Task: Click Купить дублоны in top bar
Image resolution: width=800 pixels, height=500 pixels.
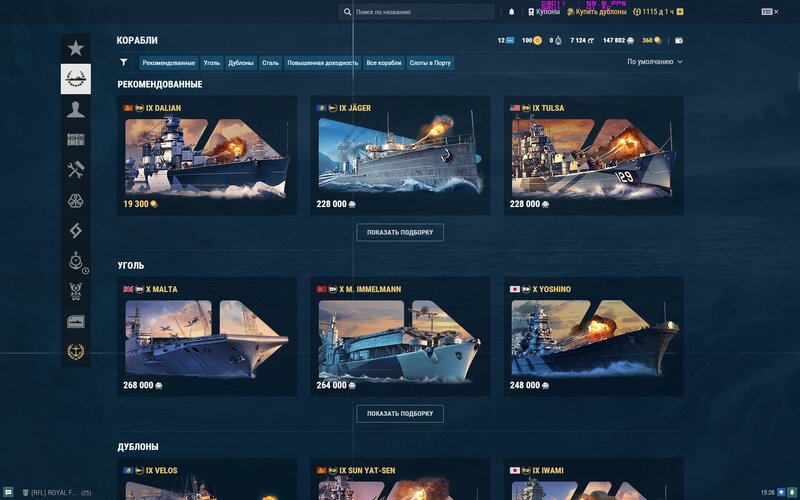Action: pos(596,12)
